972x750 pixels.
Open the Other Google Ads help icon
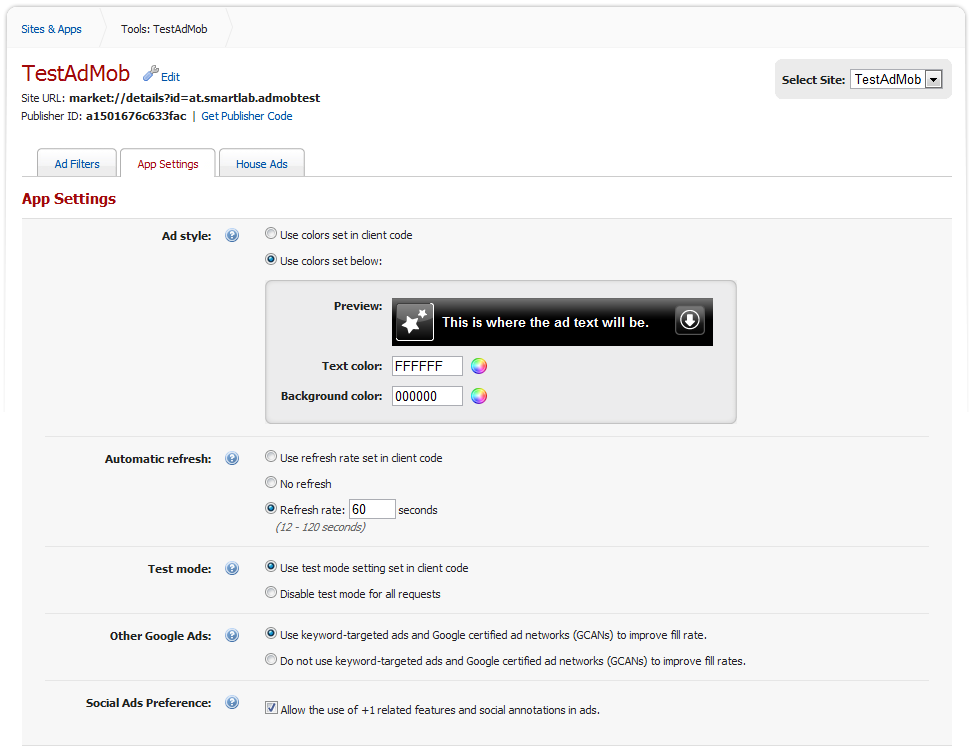coord(232,635)
